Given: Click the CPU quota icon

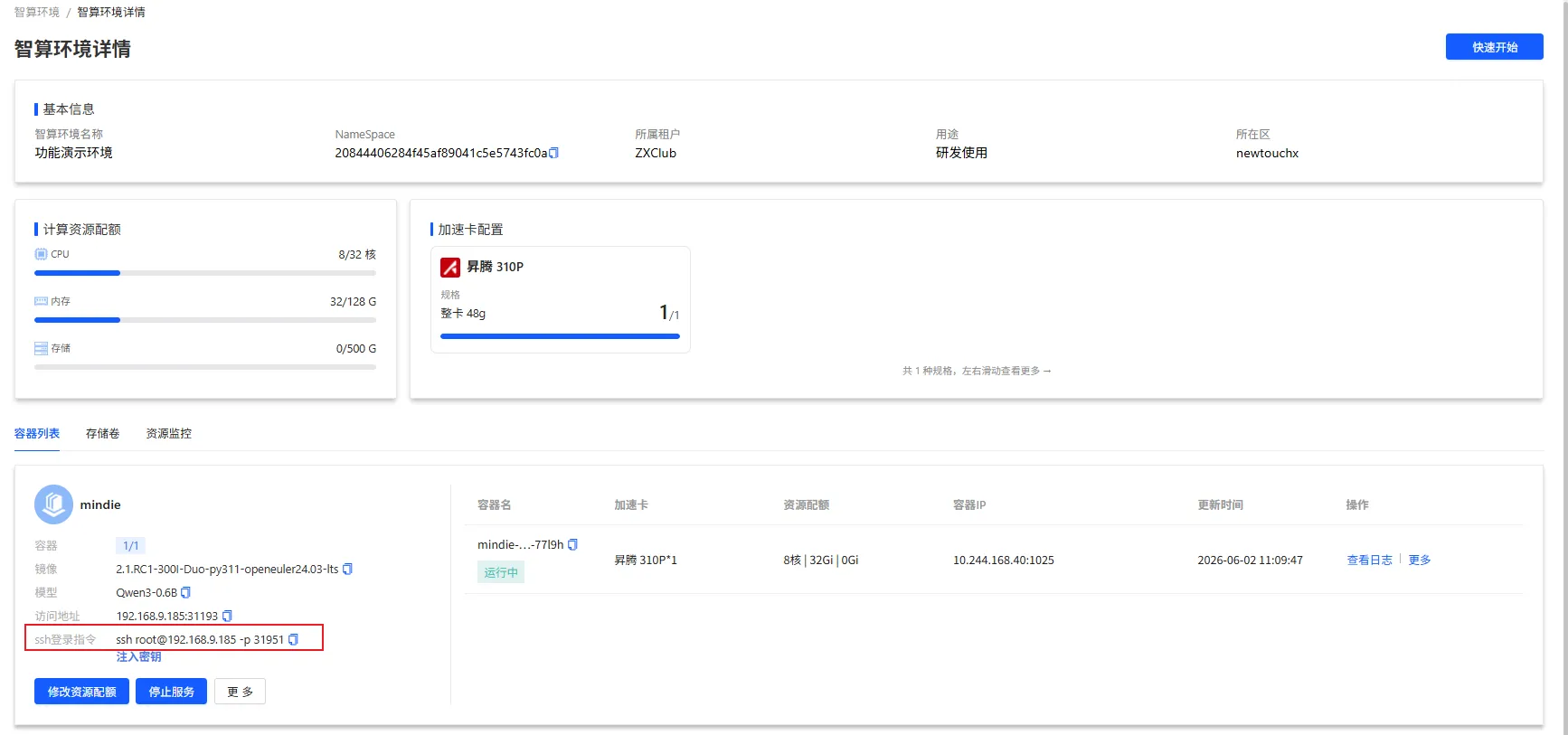Looking at the screenshot, I should coord(41,254).
